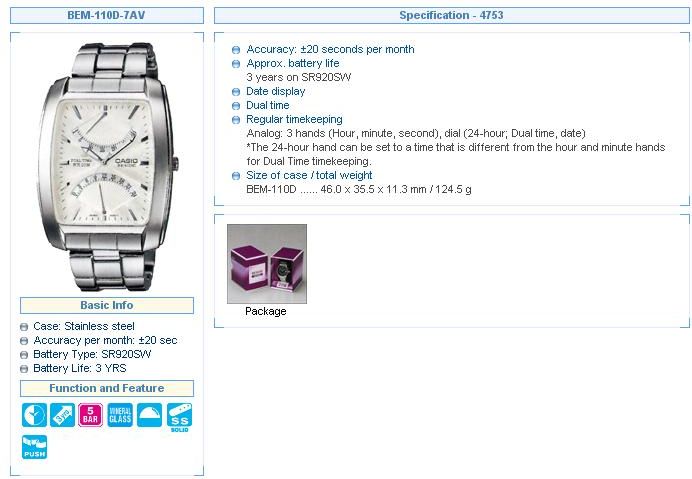This screenshot has height=479, width=692.
Task: Click the dual time clock feature icon
Action: click(x=34, y=415)
